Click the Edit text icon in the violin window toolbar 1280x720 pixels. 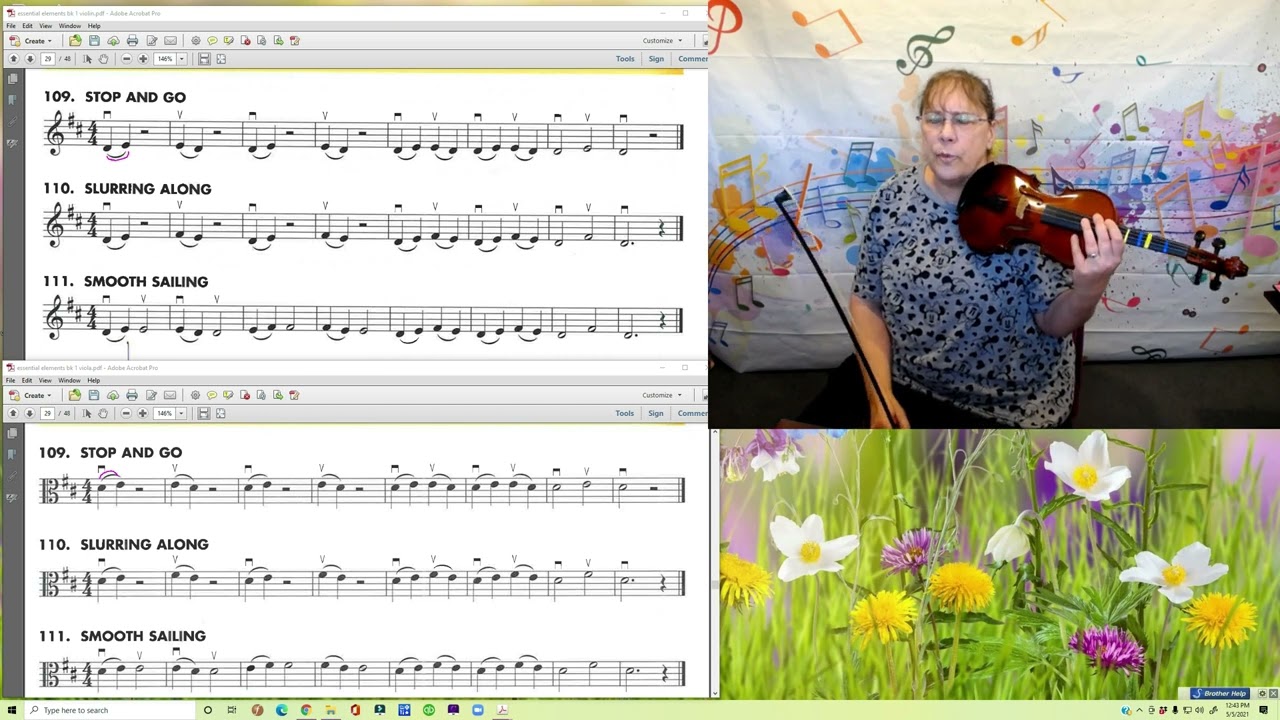pos(151,41)
